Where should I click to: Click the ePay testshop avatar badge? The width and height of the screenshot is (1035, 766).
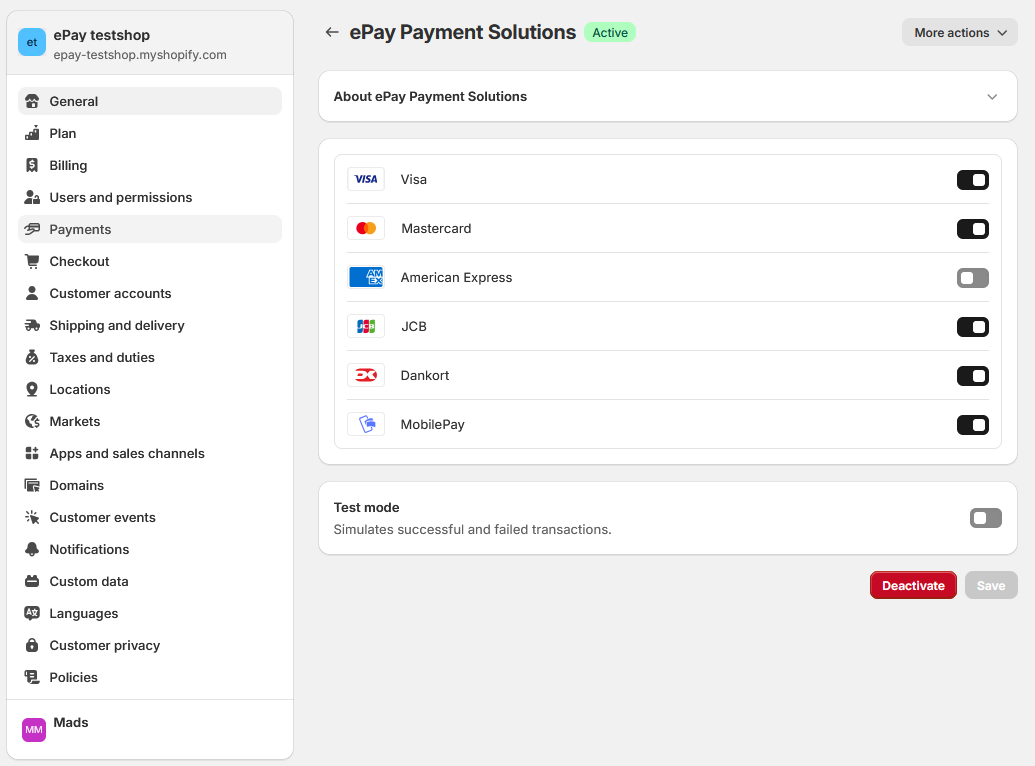(x=31, y=42)
